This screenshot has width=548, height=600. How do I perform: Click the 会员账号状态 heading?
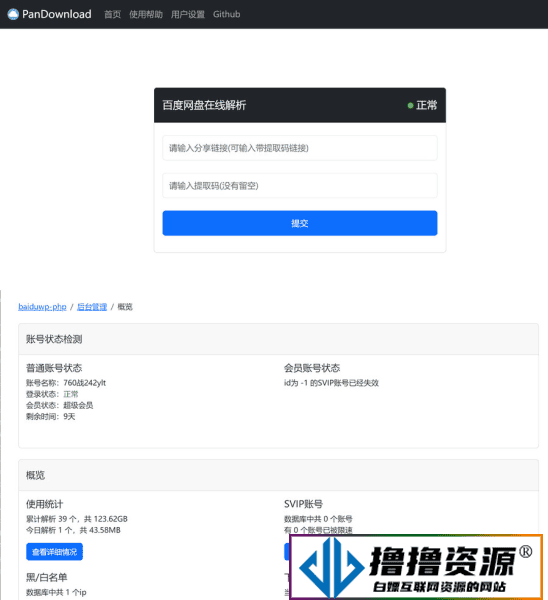pos(312,368)
